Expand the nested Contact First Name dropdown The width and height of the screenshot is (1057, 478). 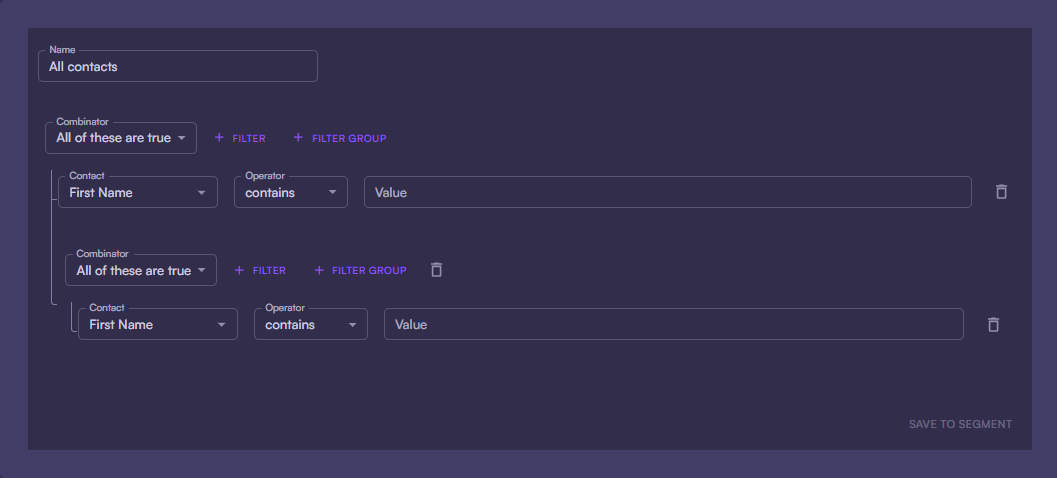click(157, 324)
